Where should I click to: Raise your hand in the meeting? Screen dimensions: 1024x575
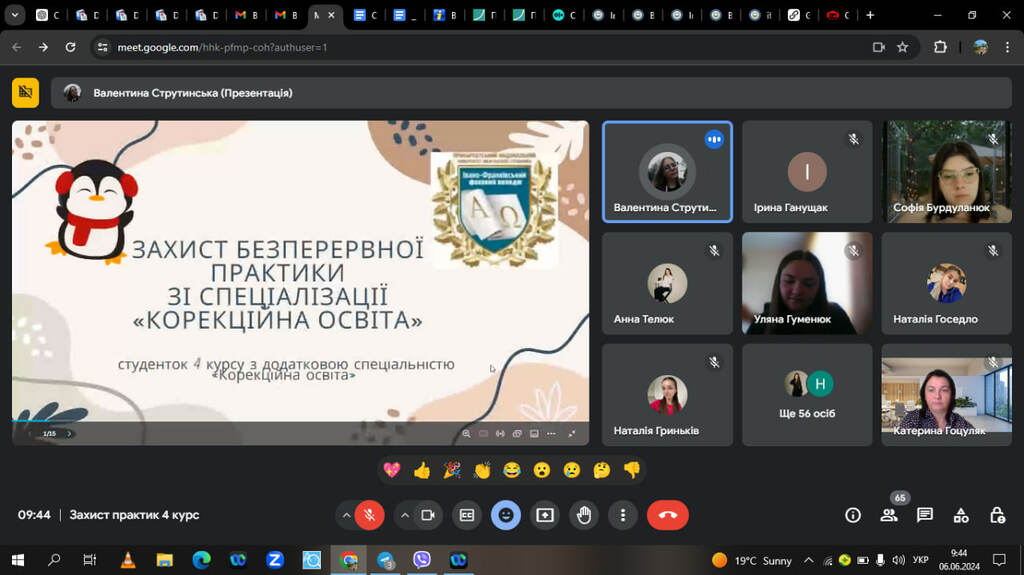584,515
